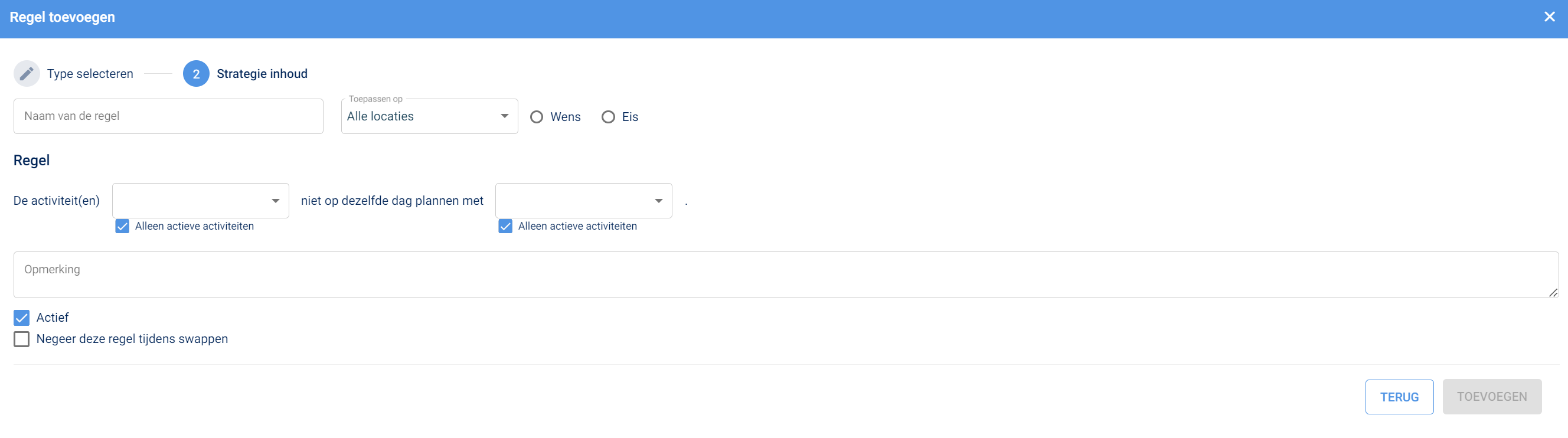Toggle second Alleen actieve activiteiten checkbox
Screen dimensions: 1568x438
[505, 226]
